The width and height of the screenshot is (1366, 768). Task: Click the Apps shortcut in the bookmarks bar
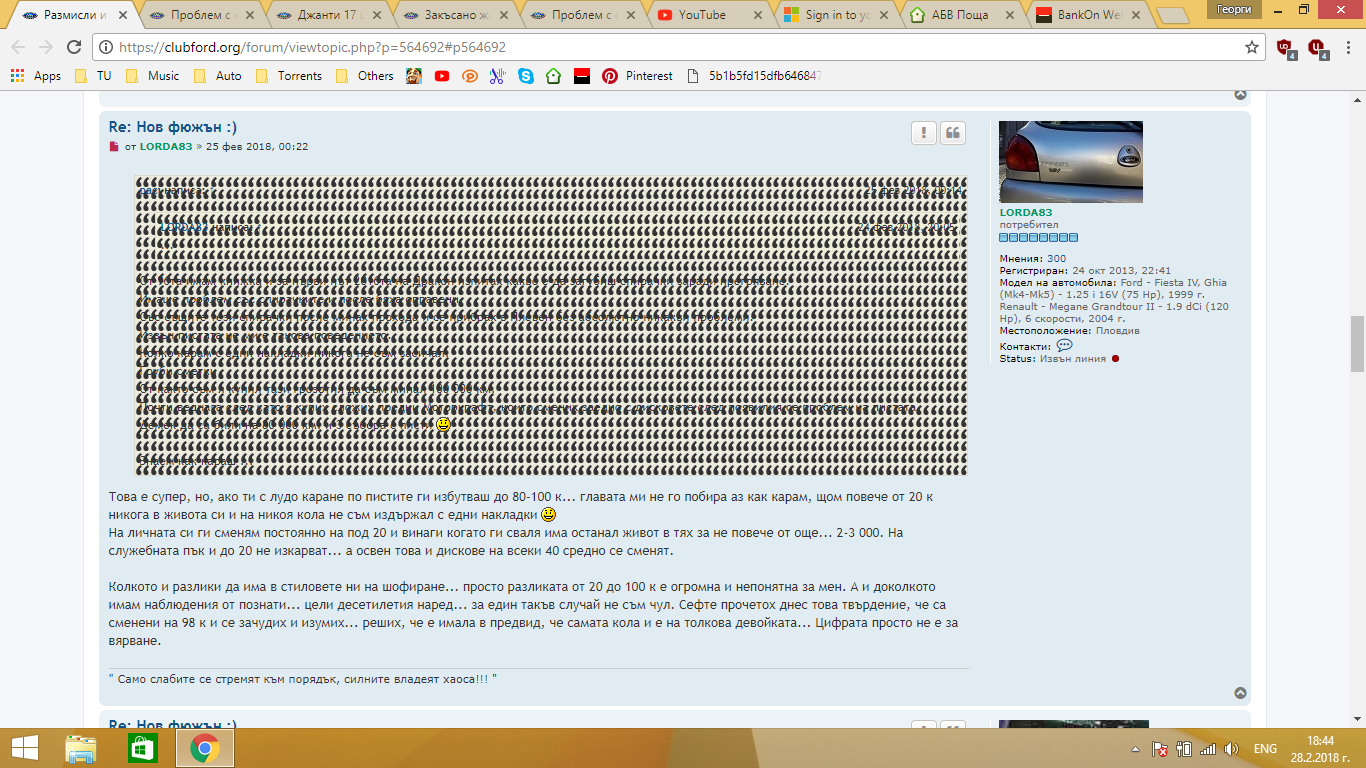36,76
